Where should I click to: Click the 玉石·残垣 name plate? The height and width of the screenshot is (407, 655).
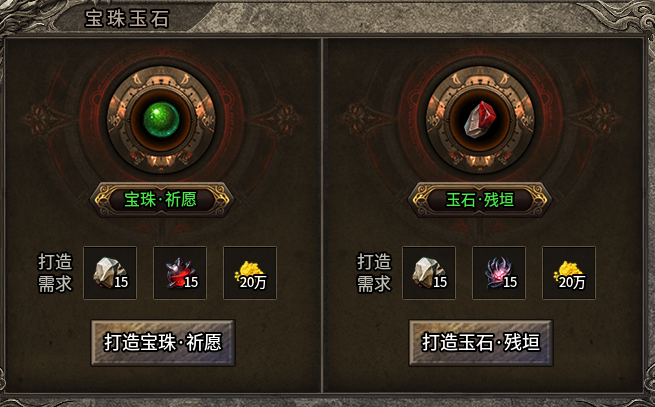[x=480, y=200]
